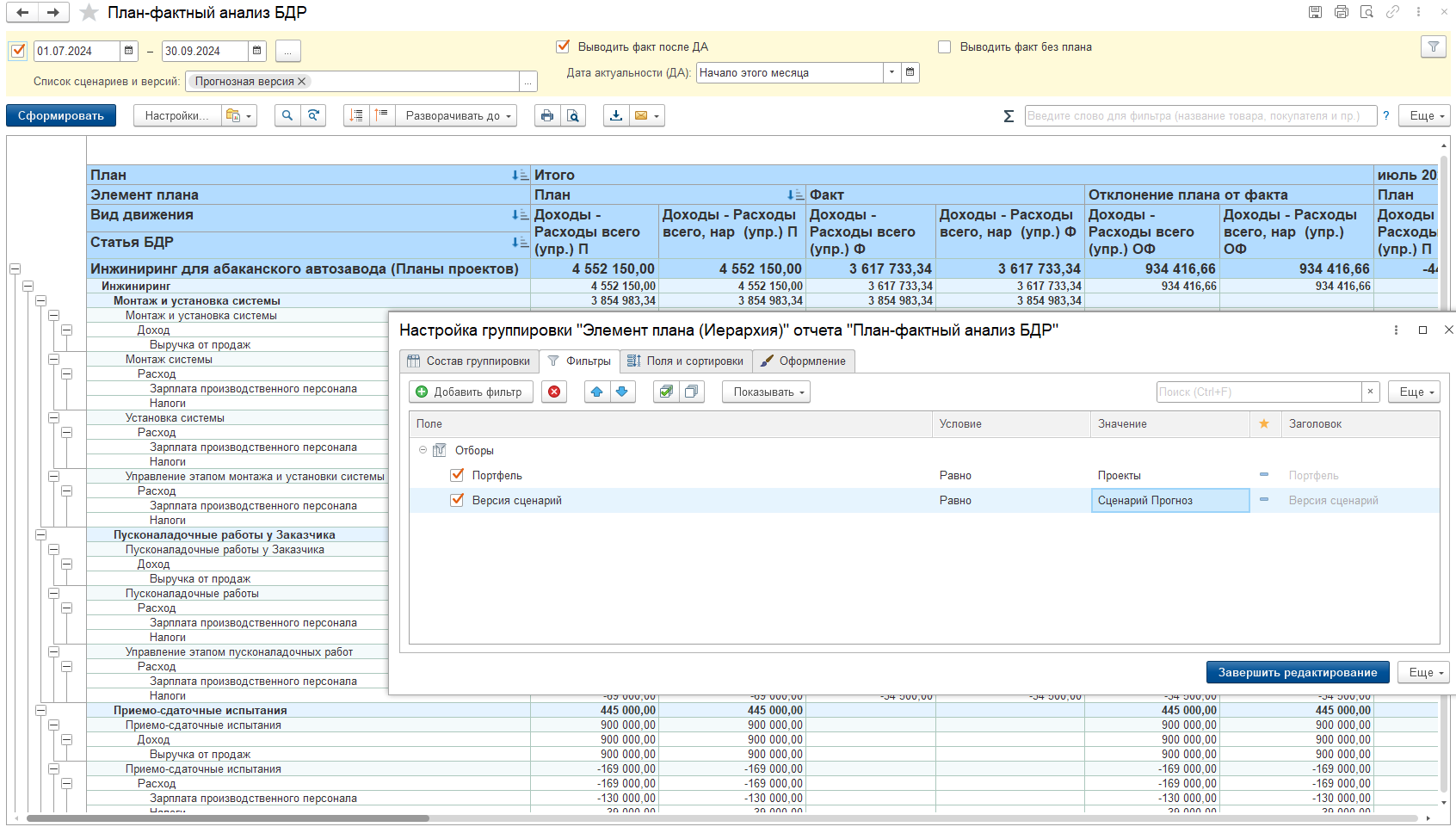Click the dialog search field (Ctrl+F)
Image resolution: width=1456 pixels, height=833 pixels.
1258,392
